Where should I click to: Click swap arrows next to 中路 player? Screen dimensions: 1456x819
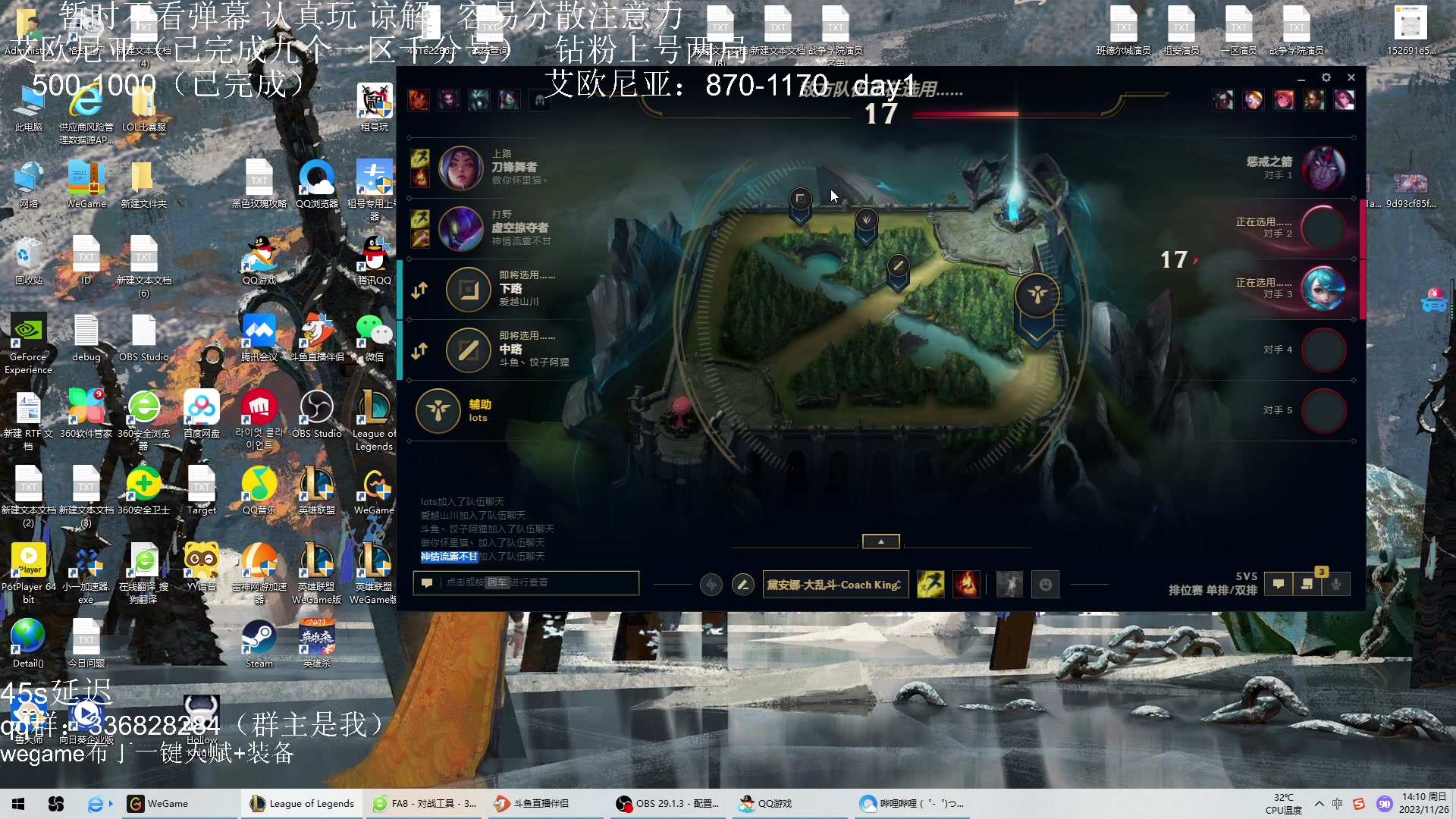point(419,350)
